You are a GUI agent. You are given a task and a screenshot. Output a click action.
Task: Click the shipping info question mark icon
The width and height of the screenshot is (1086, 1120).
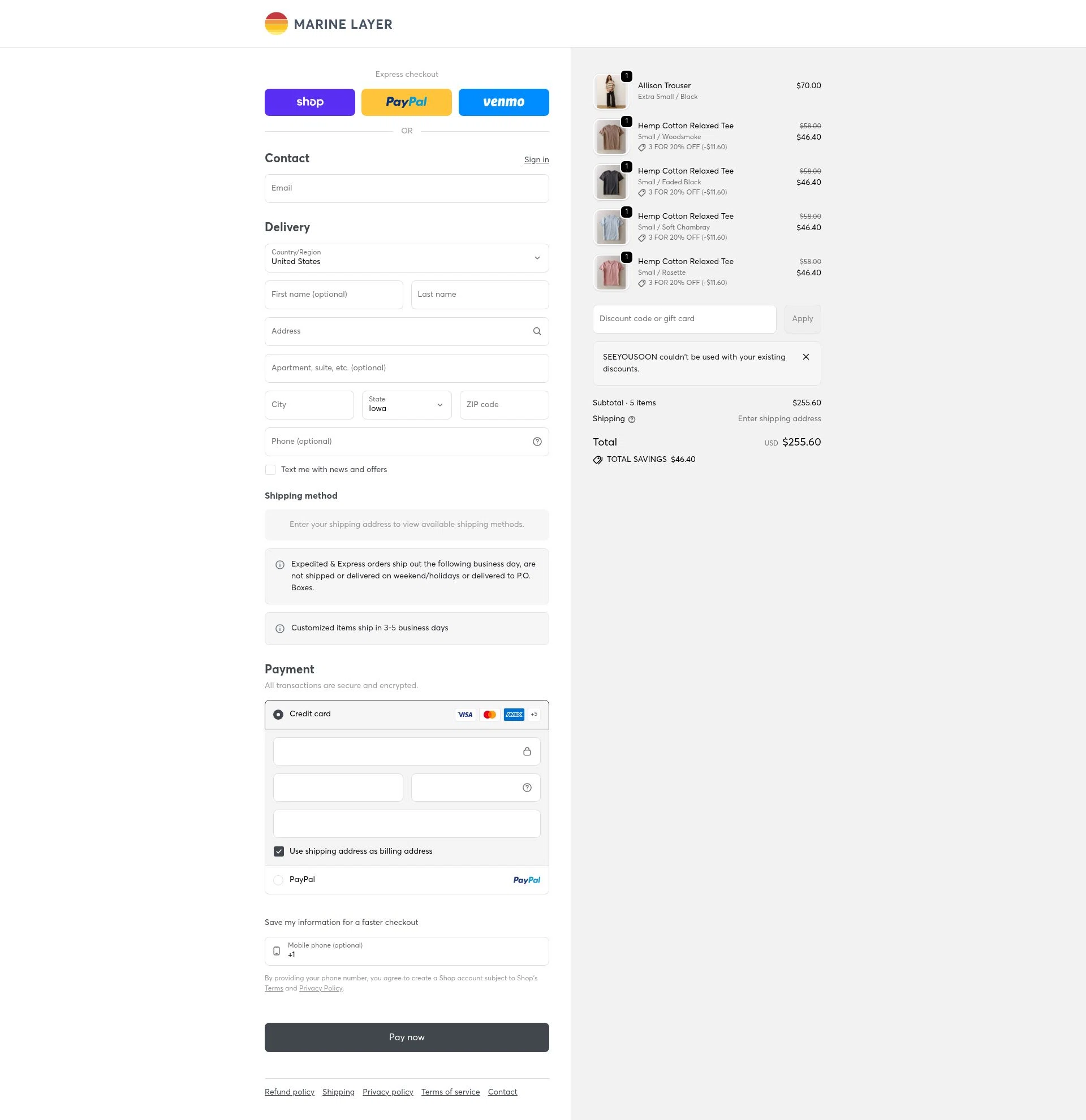[632, 420]
